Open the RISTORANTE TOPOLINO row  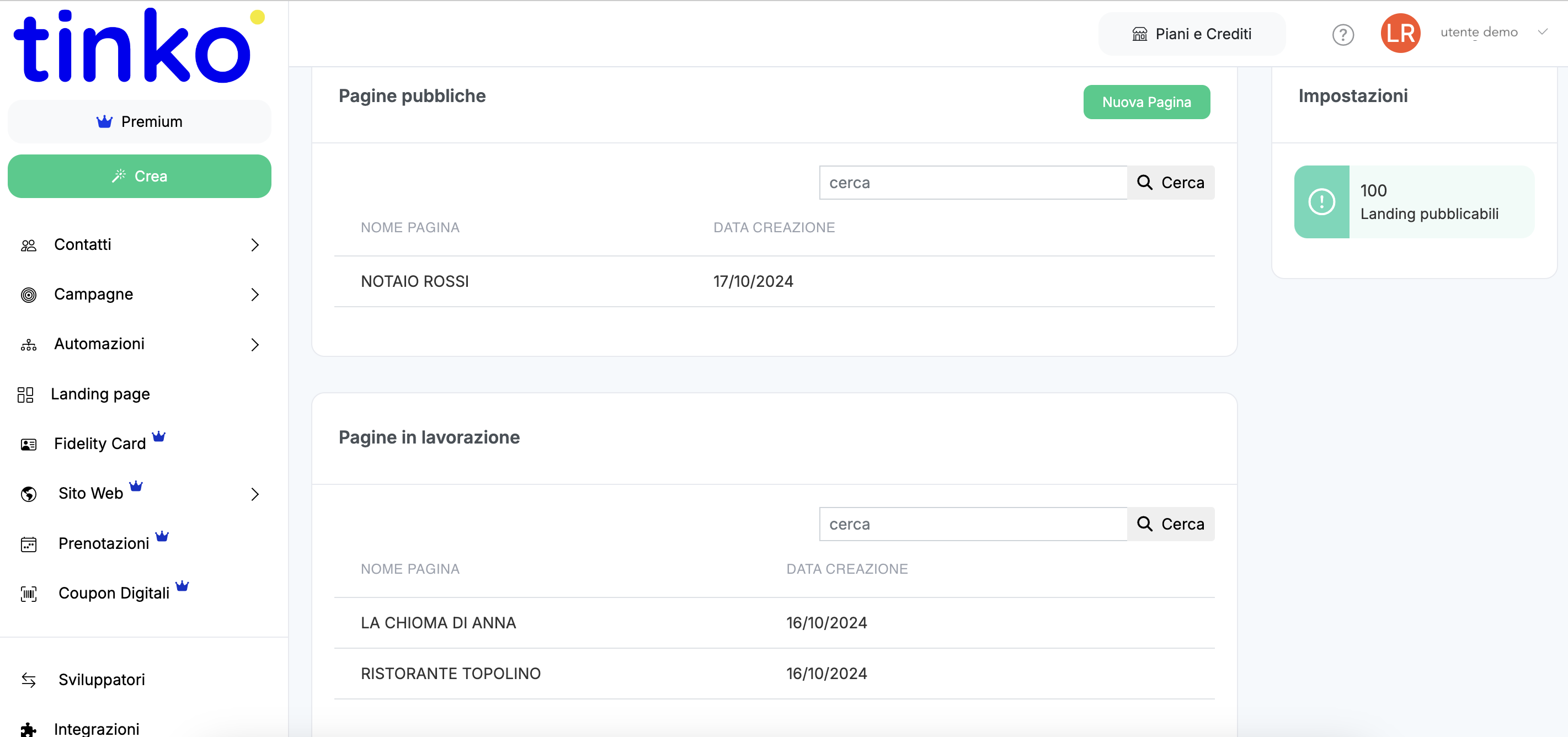pyautogui.click(x=774, y=674)
